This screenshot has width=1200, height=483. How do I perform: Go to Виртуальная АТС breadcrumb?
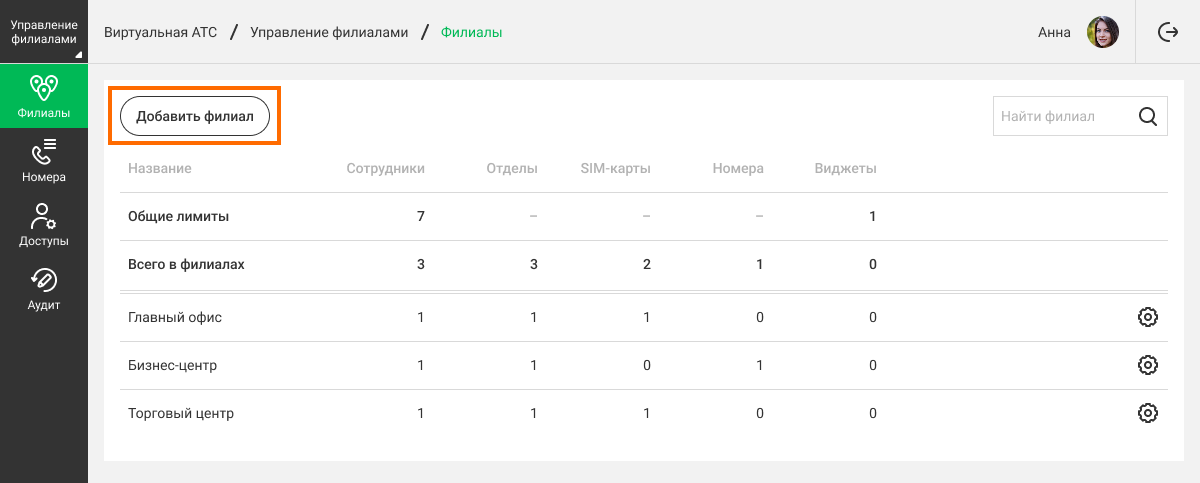coord(160,32)
